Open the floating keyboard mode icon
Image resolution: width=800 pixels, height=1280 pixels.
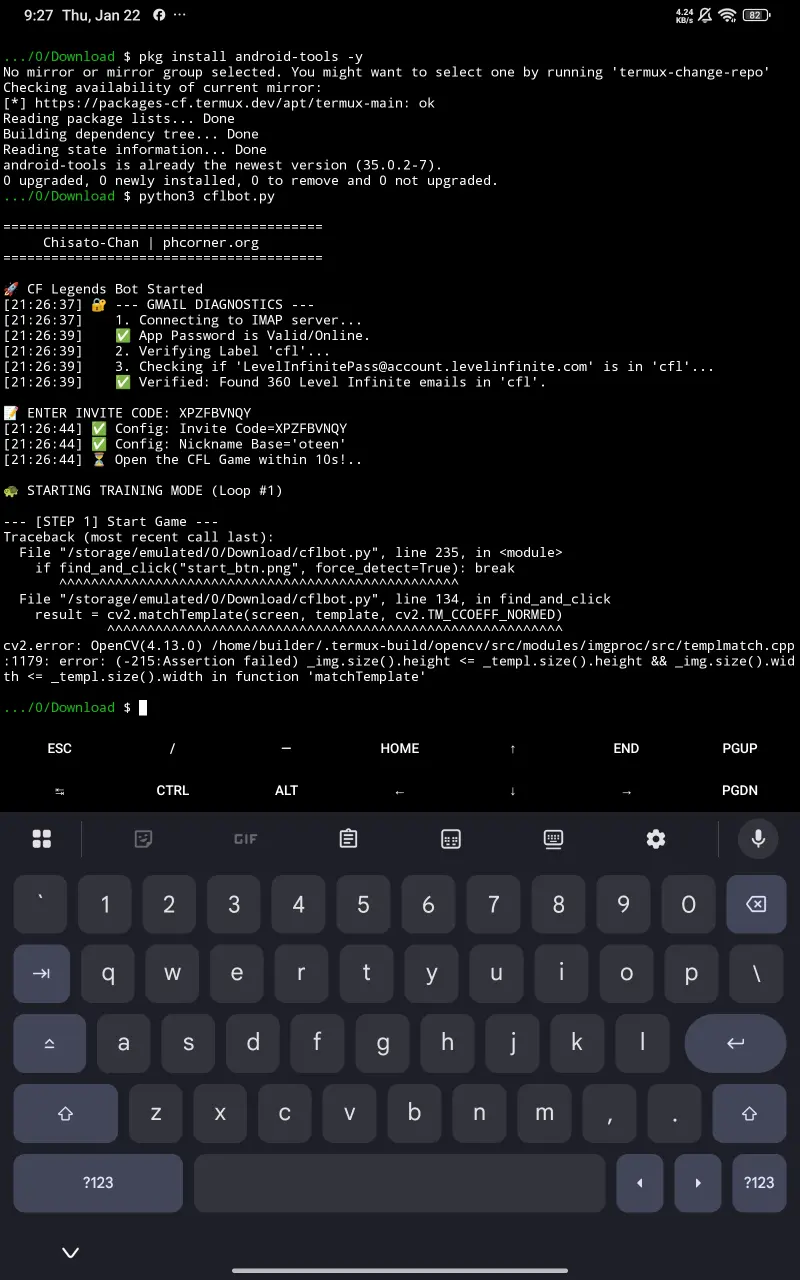pos(553,839)
